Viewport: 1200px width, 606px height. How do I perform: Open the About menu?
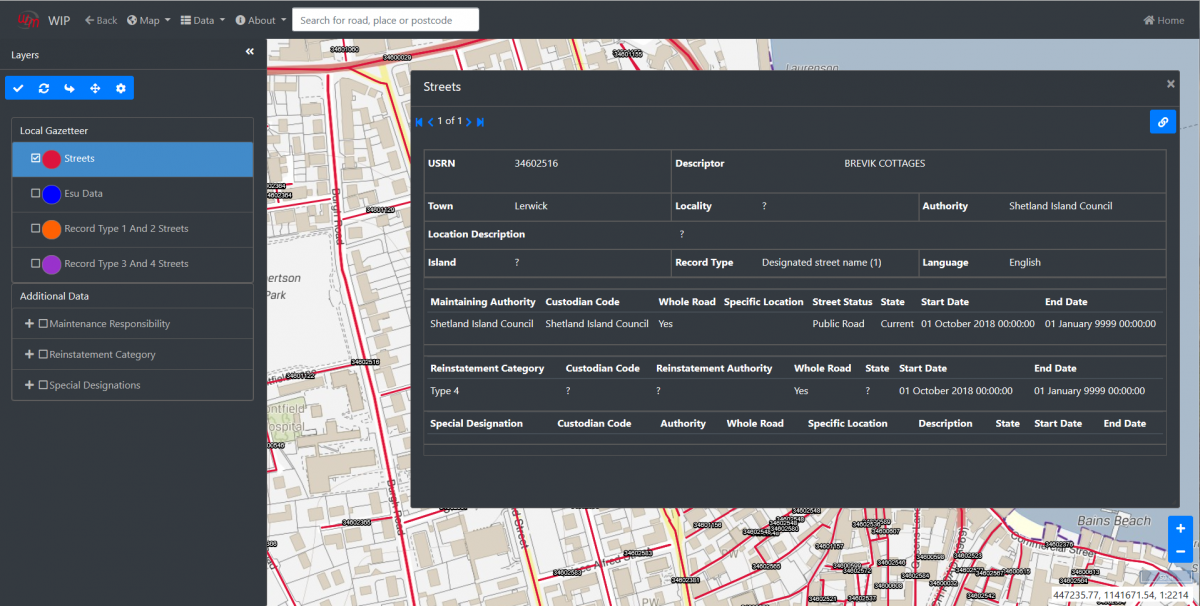click(260, 20)
